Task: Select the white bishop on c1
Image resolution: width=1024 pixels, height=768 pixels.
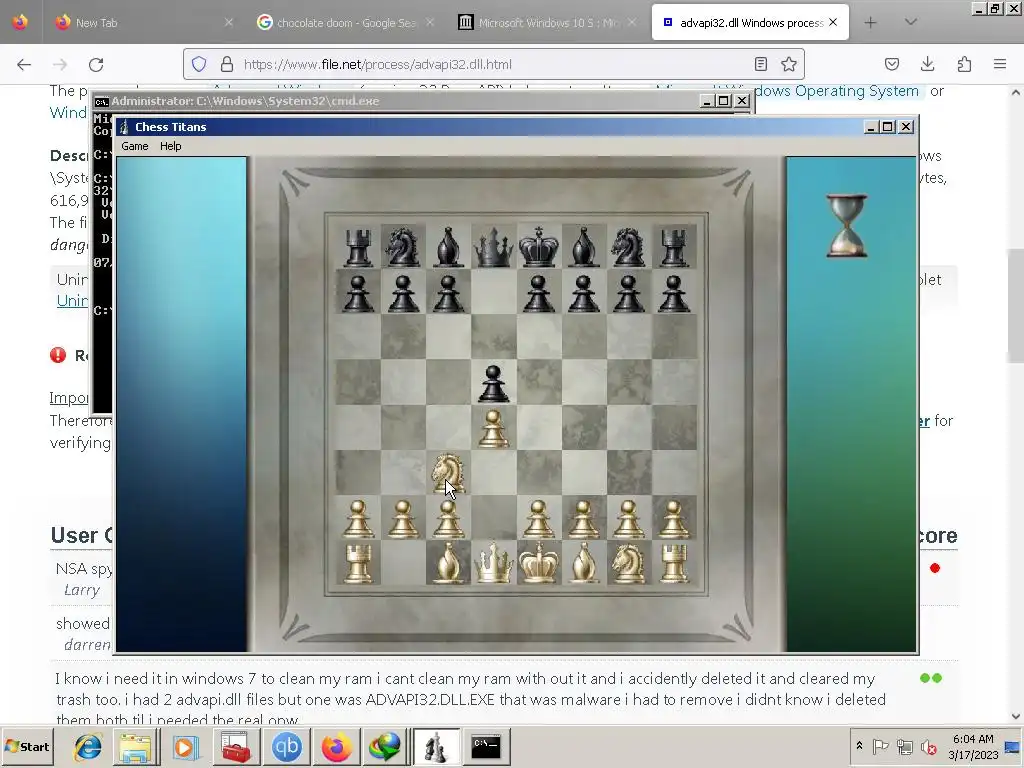Action: click(x=449, y=562)
